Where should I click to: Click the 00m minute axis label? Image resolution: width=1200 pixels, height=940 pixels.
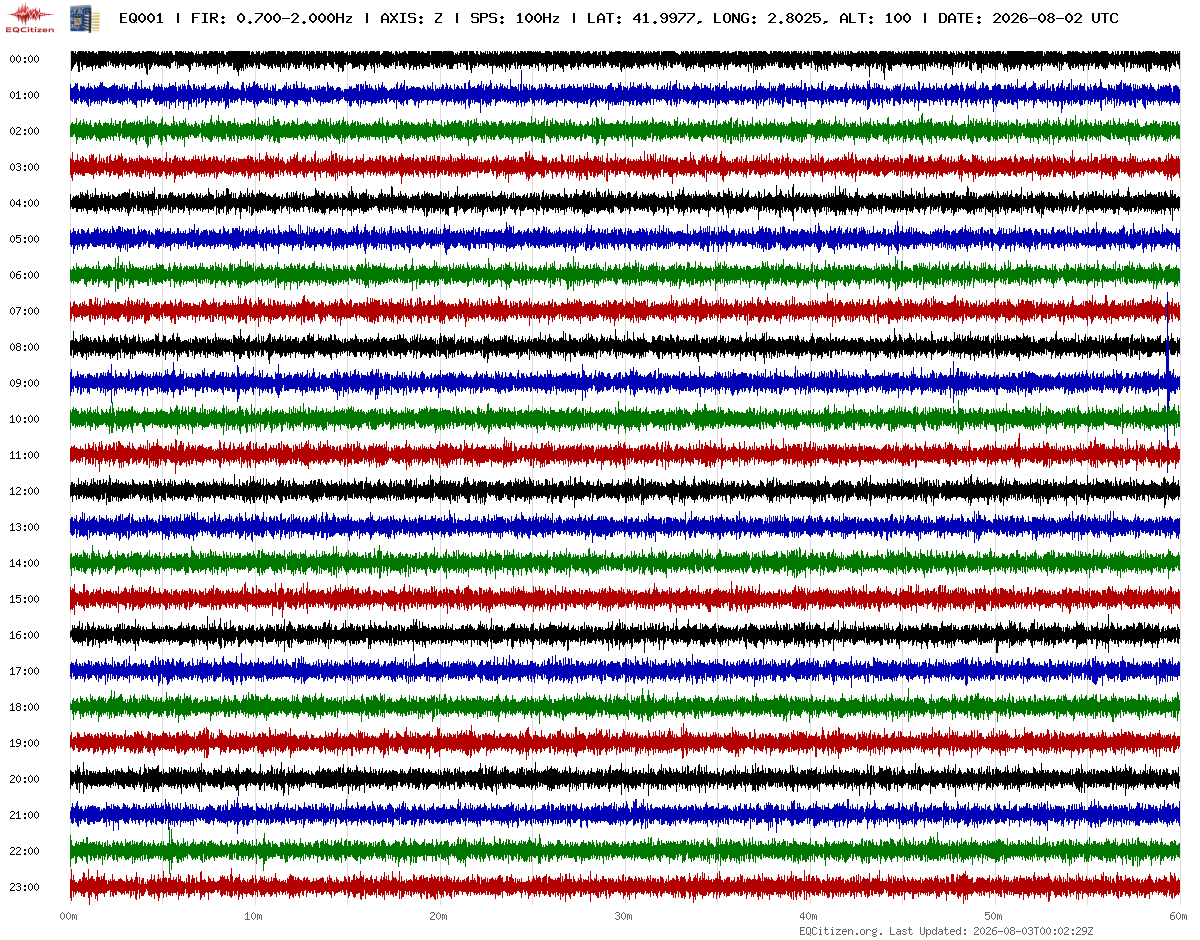68,916
